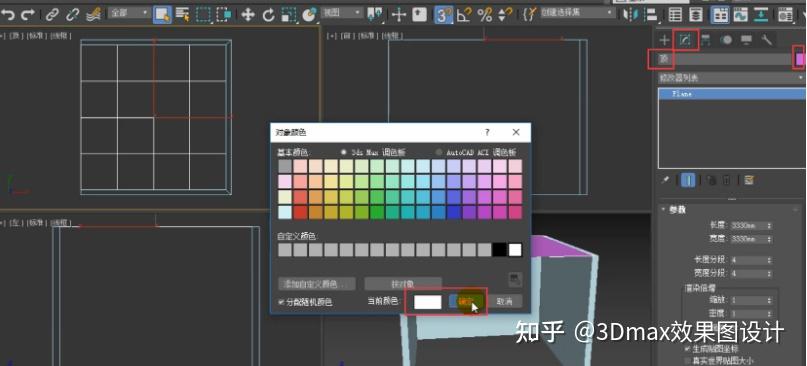Viewport: 807px width, 366px height.
Task: Open the Material Editor icon
Action: 785,14
